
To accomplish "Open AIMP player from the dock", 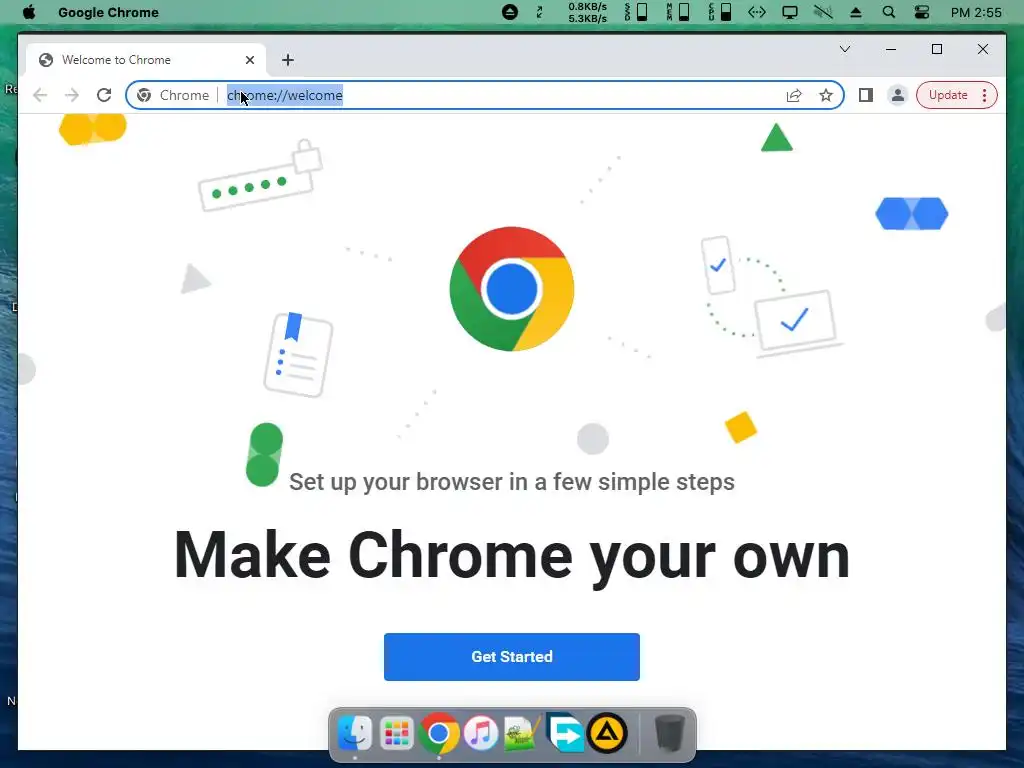I will 607,733.
